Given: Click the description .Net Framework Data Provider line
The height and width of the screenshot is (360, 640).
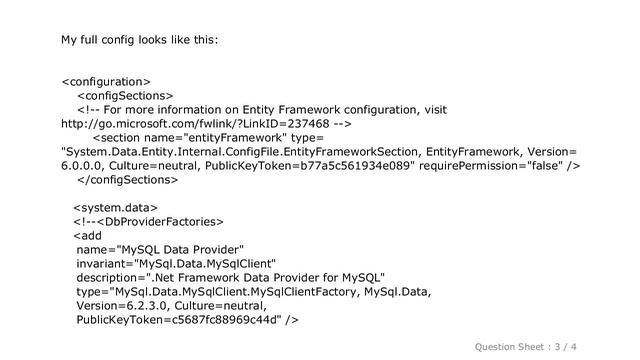Looking at the screenshot, I should click(x=231, y=278).
